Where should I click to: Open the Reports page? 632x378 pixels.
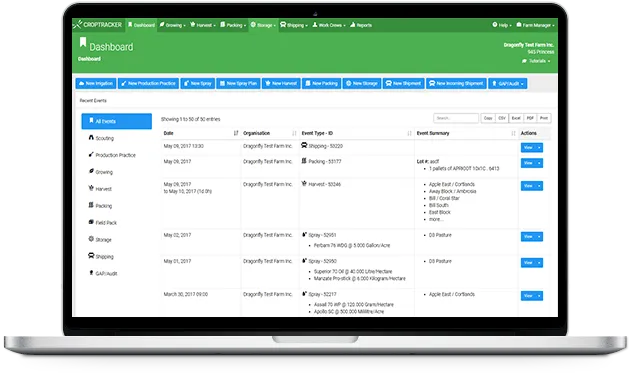tap(361, 25)
